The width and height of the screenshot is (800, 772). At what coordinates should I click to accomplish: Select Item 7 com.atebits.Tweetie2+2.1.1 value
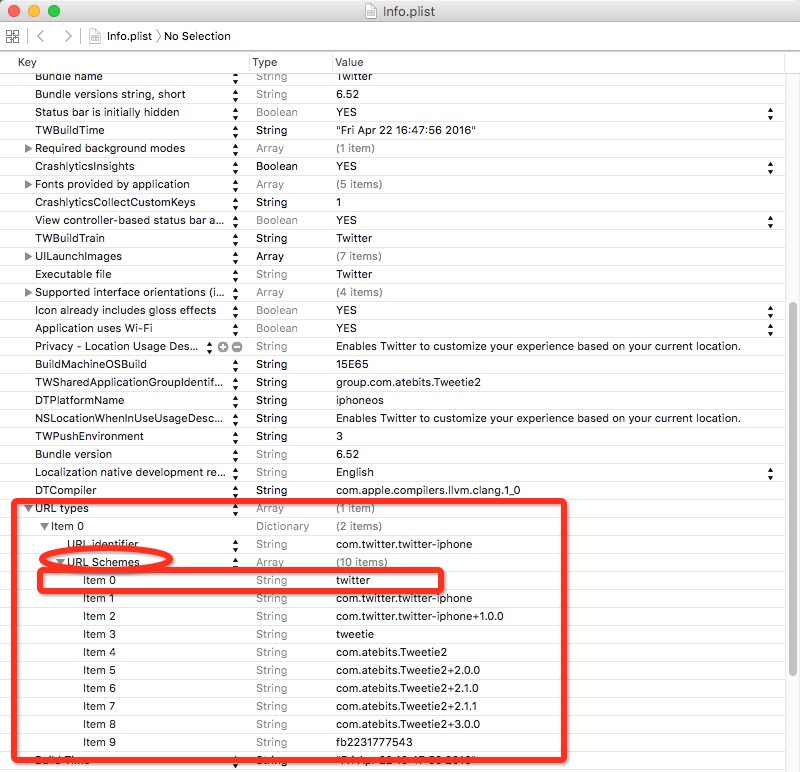pos(407,706)
